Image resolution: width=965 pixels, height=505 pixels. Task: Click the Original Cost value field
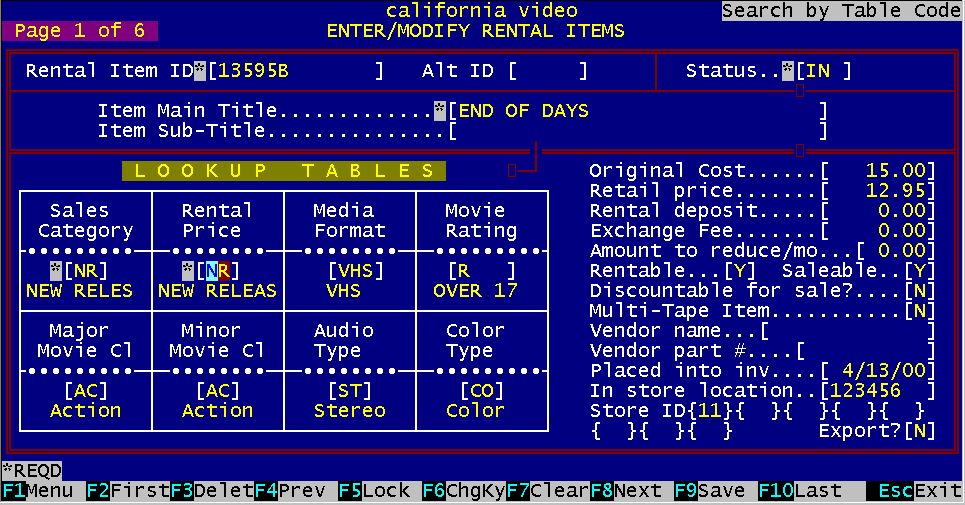[x=879, y=171]
